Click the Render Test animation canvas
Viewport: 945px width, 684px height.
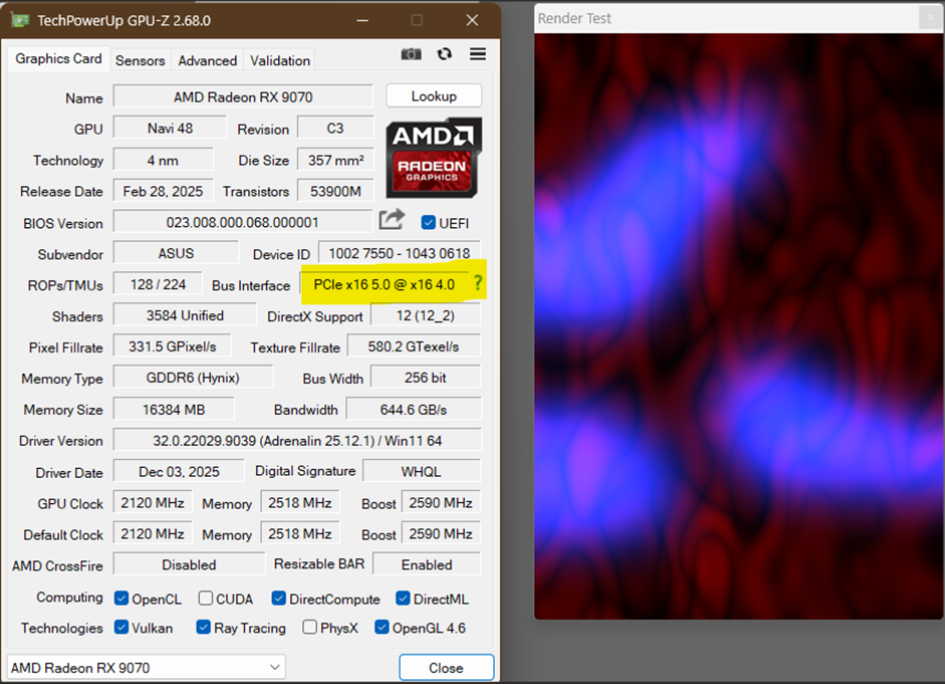pos(738,326)
